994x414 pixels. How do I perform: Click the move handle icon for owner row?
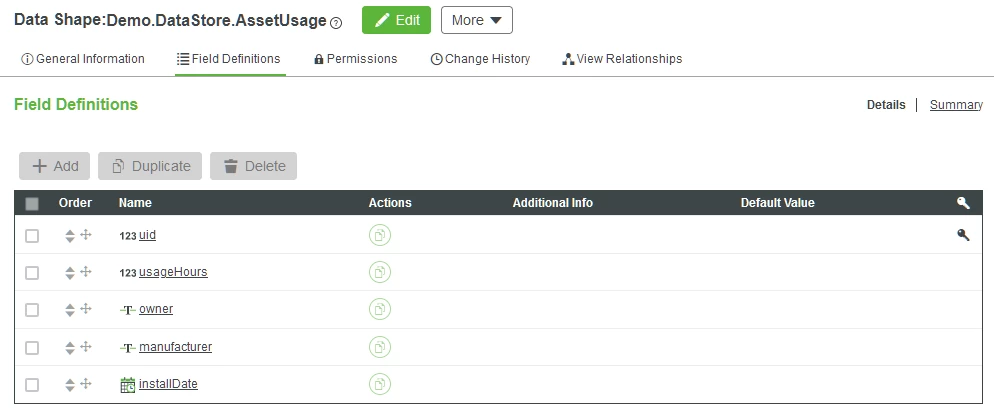(86, 309)
